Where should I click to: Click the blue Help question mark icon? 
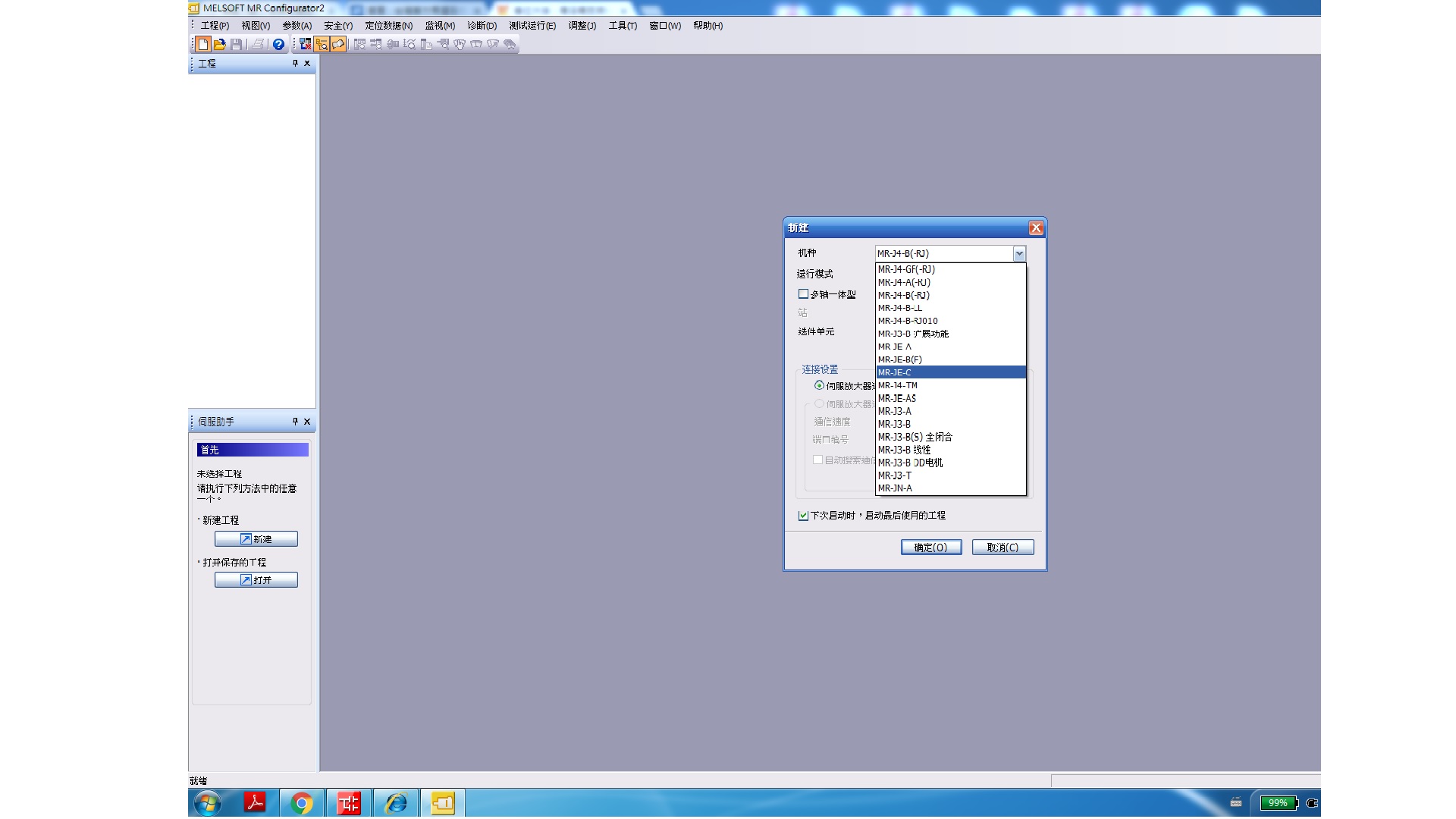[278, 44]
